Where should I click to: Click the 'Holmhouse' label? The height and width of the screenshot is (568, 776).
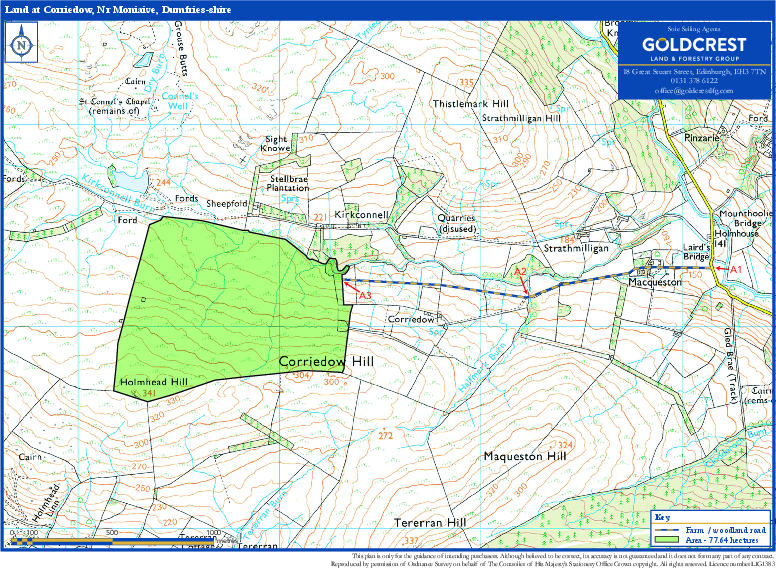pos(735,234)
